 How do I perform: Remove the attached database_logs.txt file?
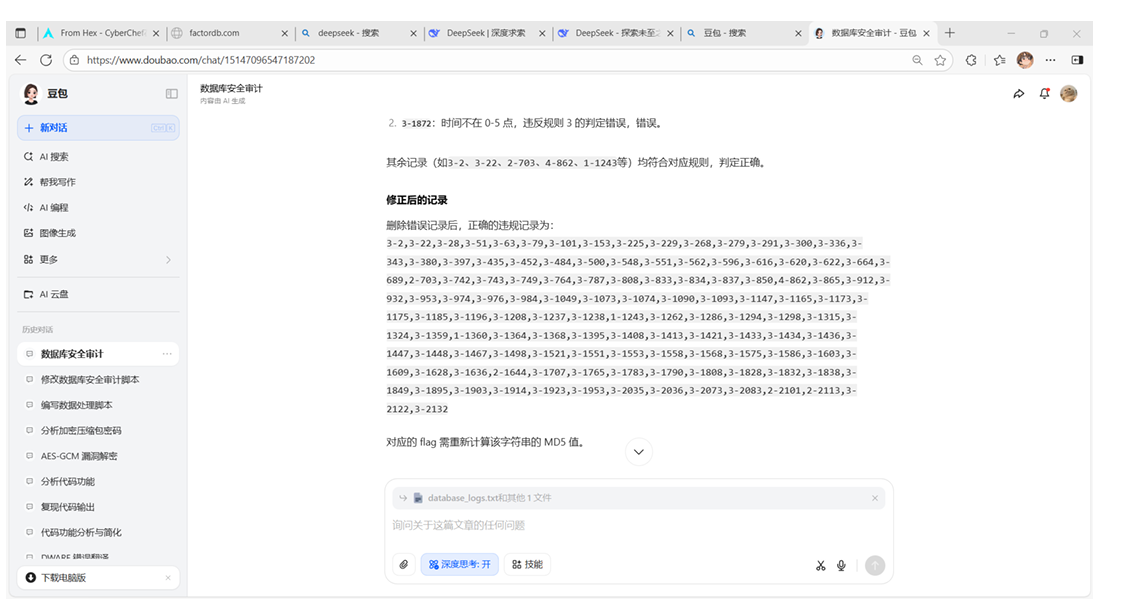tap(875, 498)
